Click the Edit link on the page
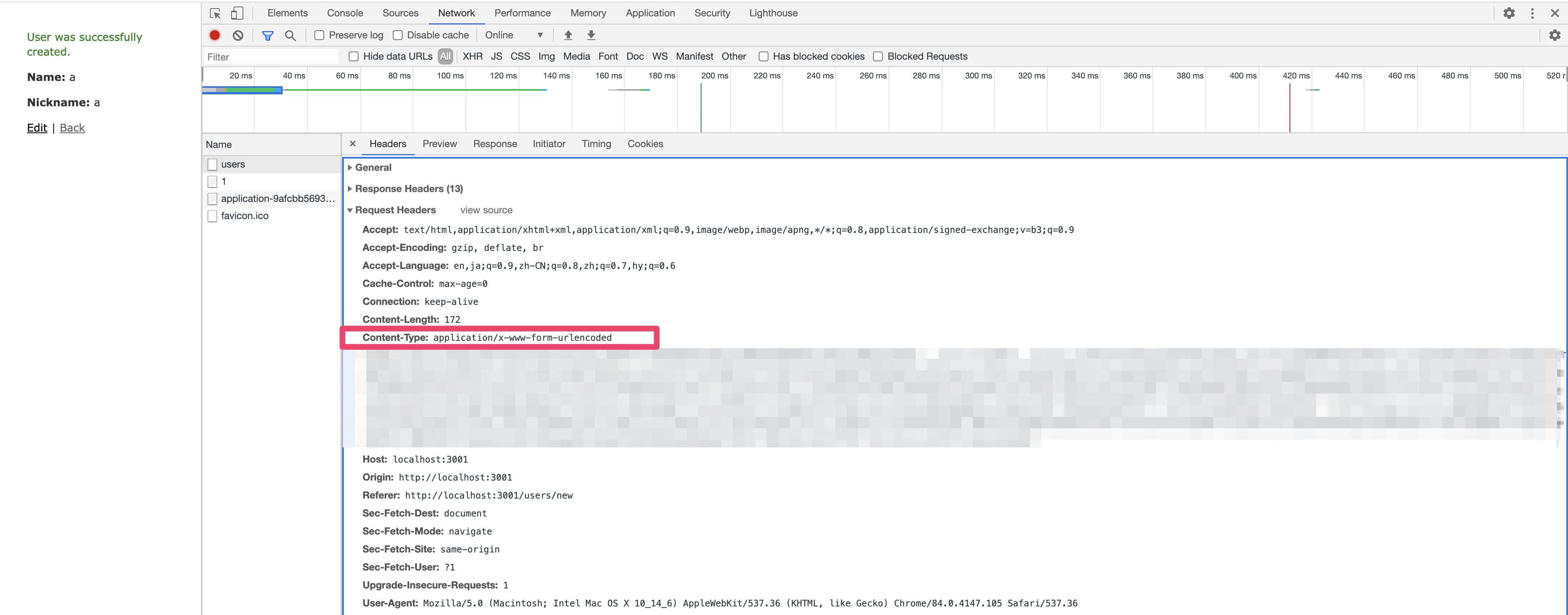The width and height of the screenshot is (1568, 615). [36, 128]
